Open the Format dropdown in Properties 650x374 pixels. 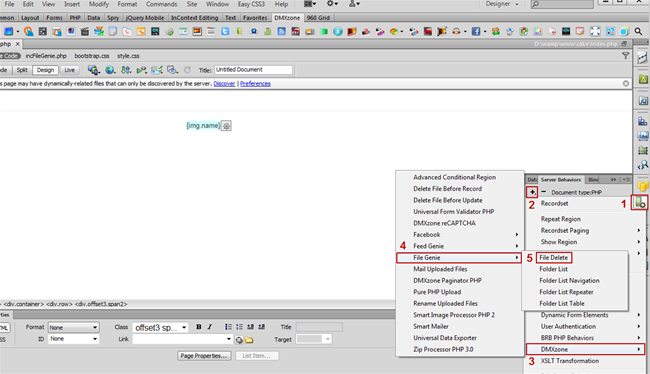click(73, 328)
